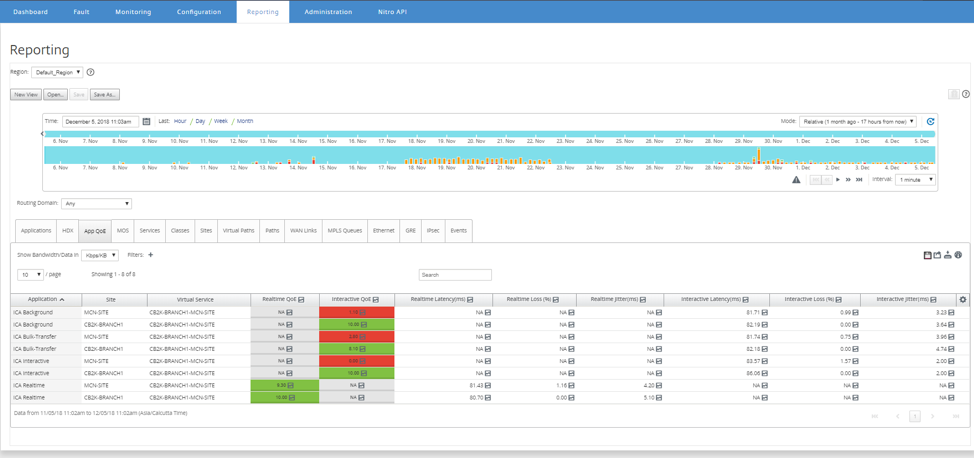The height and width of the screenshot is (458, 974).
Task: Click graph icon beside 81.43 realtime latency
Action: click(x=487, y=385)
